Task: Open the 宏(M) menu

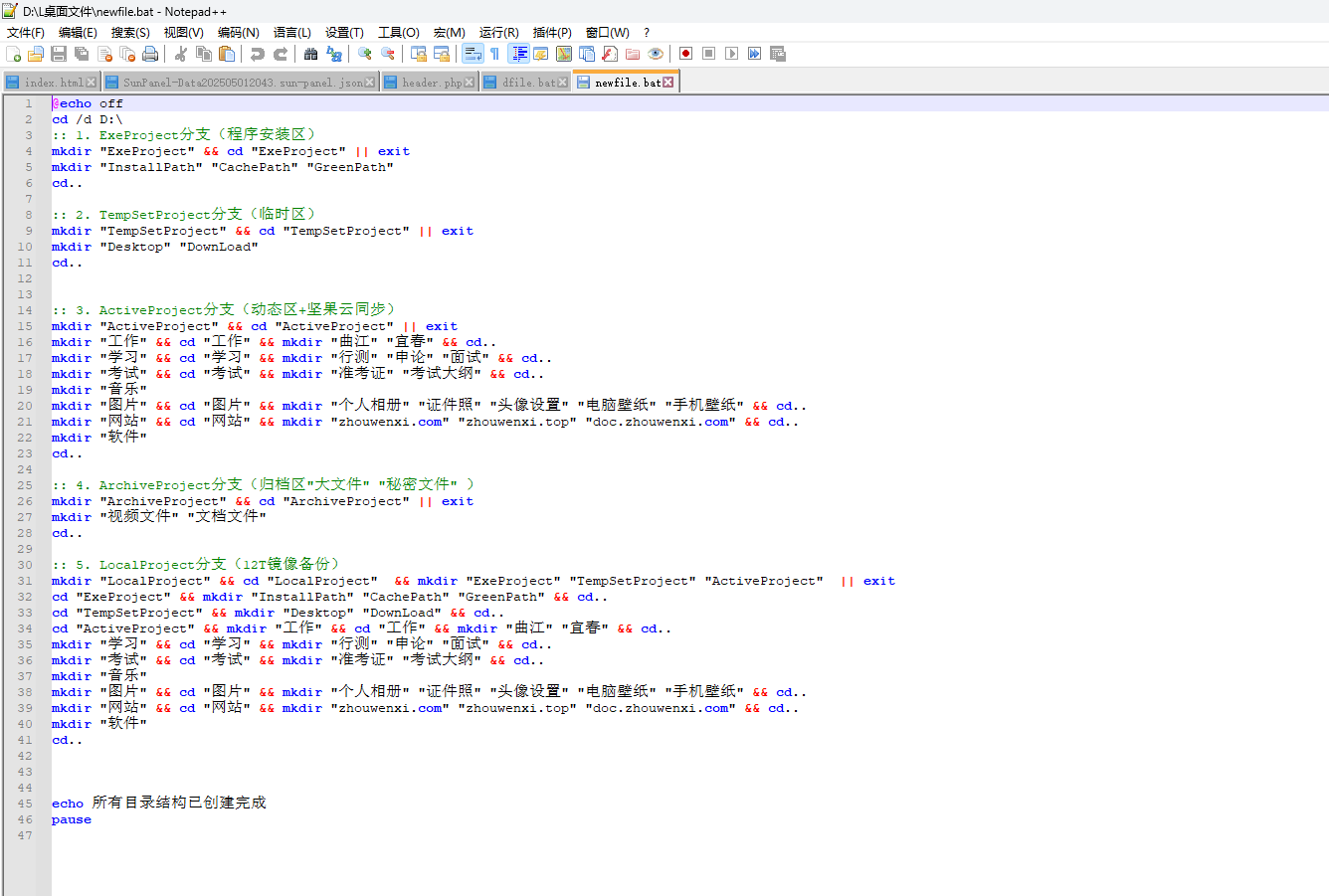Action: [x=449, y=32]
